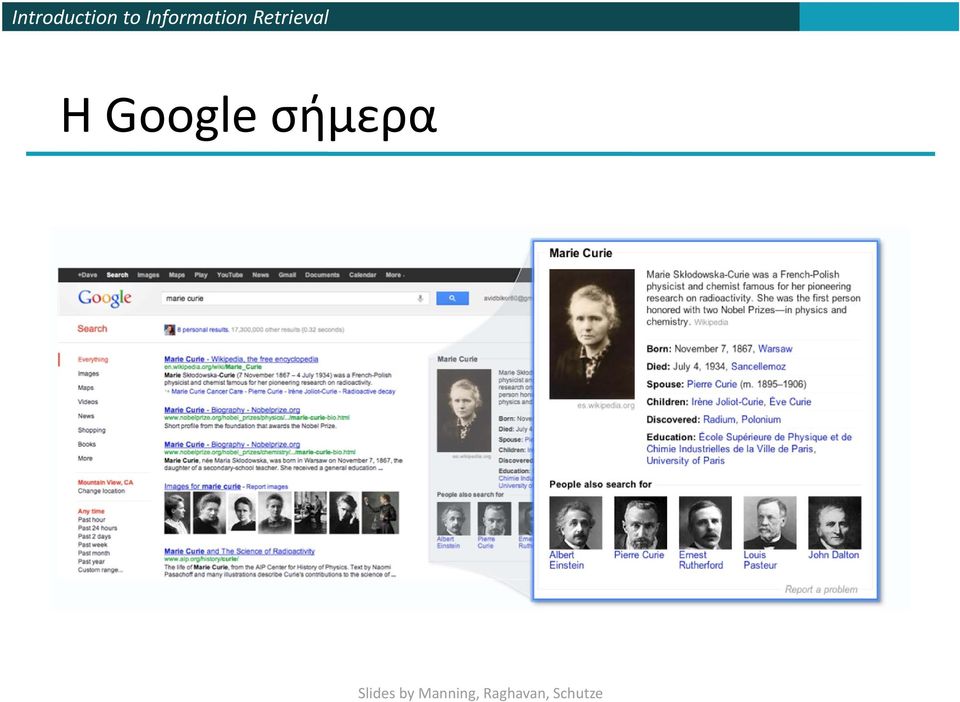Open the Custom range... option
This screenshot has width=960, height=702.
[100, 570]
